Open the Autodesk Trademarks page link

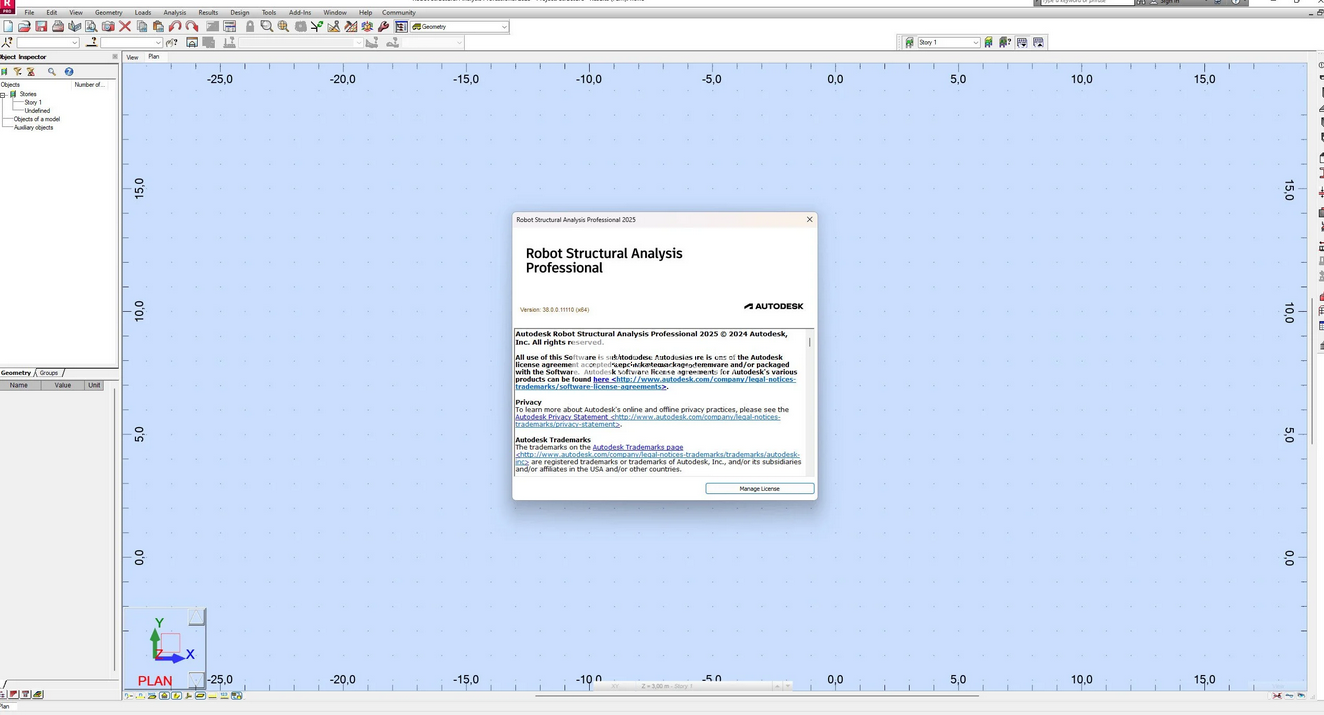[x=638, y=447]
